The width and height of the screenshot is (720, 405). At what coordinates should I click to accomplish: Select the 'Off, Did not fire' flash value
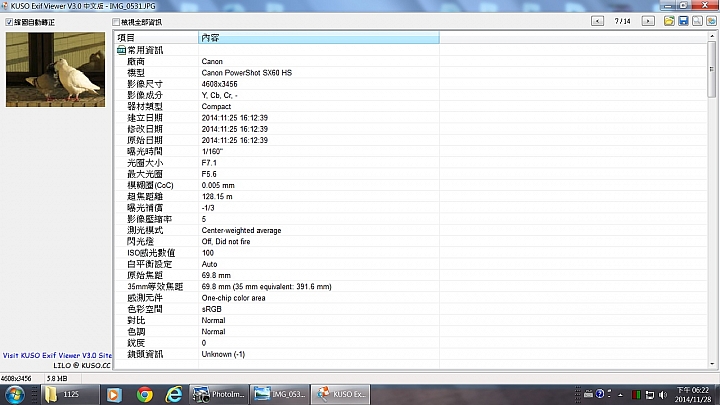(x=226, y=242)
